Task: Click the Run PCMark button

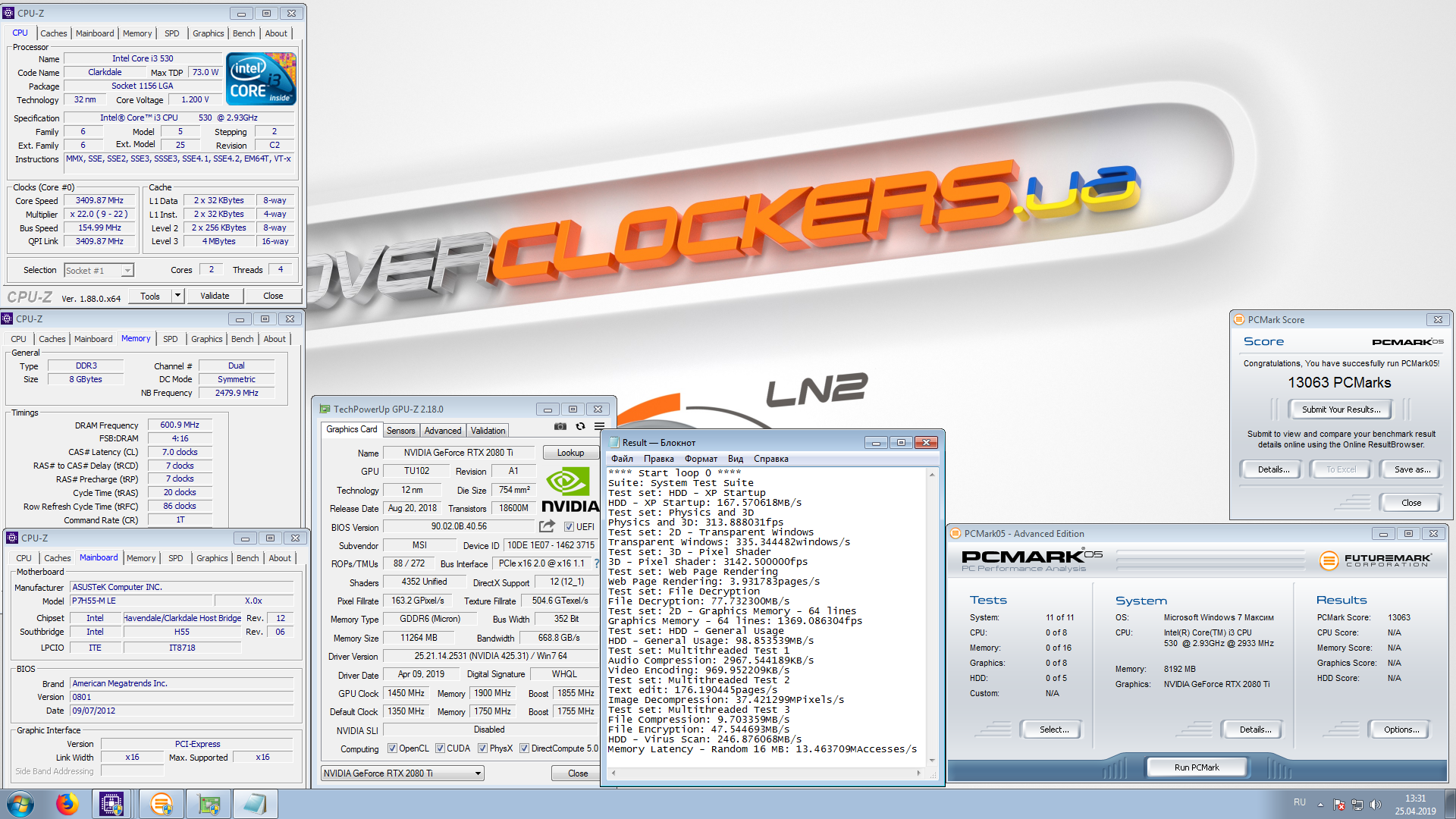Action: (x=1197, y=767)
